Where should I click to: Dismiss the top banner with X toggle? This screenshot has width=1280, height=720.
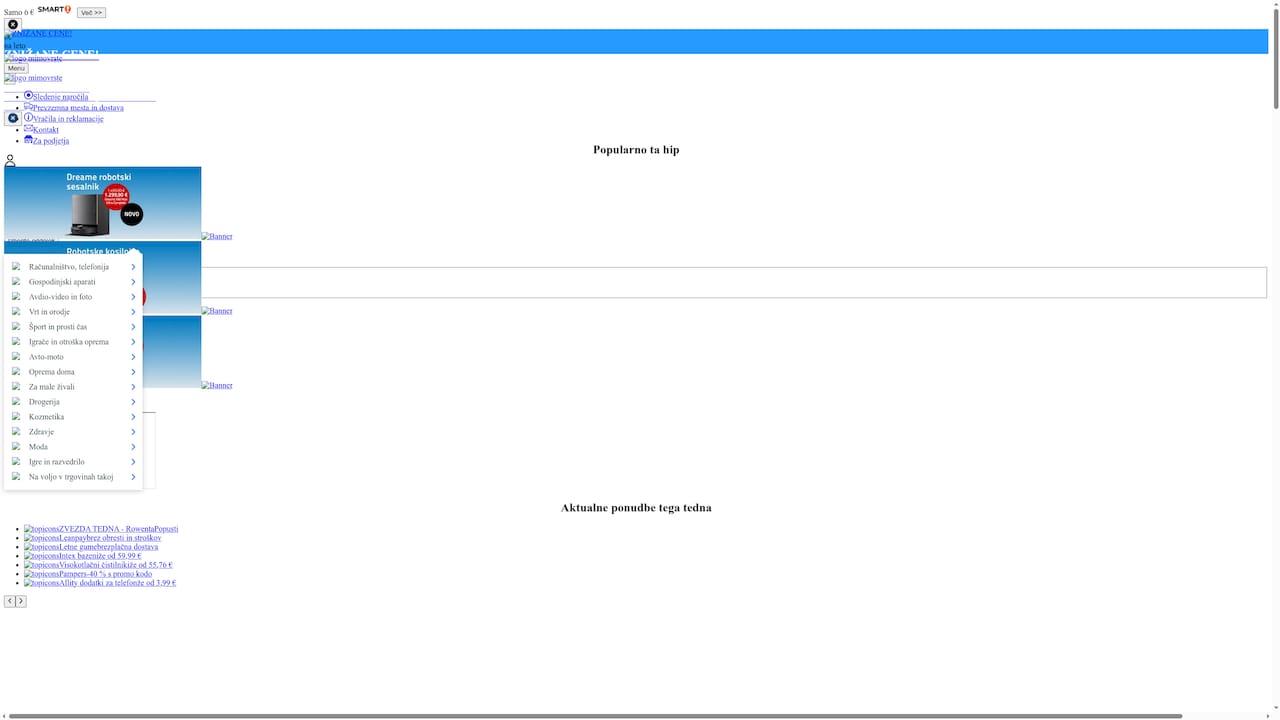[x=12, y=23]
